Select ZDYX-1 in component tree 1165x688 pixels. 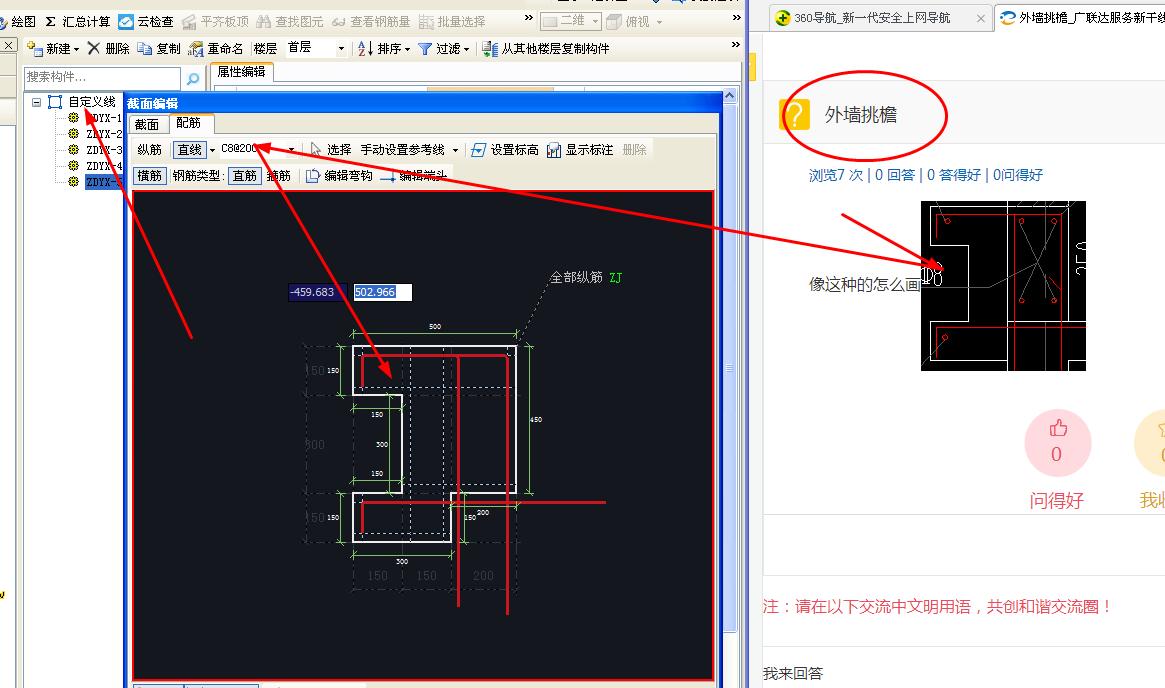(x=103, y=118)
